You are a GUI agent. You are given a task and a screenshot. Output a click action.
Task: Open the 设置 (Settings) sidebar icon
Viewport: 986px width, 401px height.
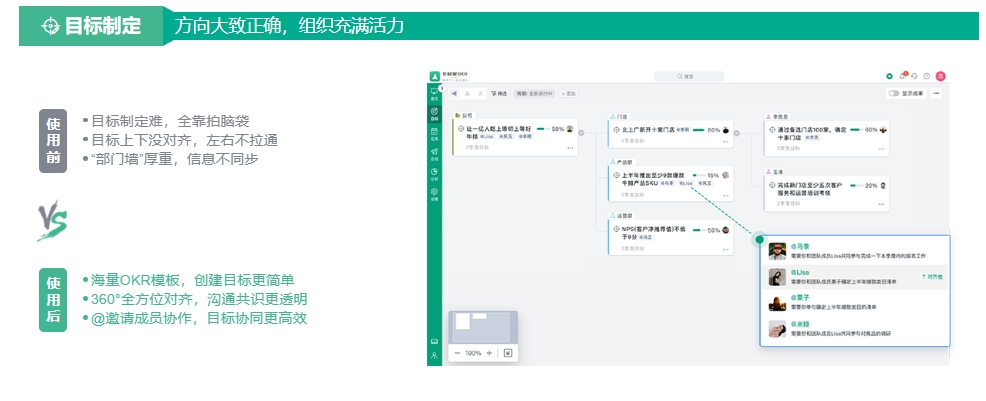pyautogui.click(x=434, y=193)
